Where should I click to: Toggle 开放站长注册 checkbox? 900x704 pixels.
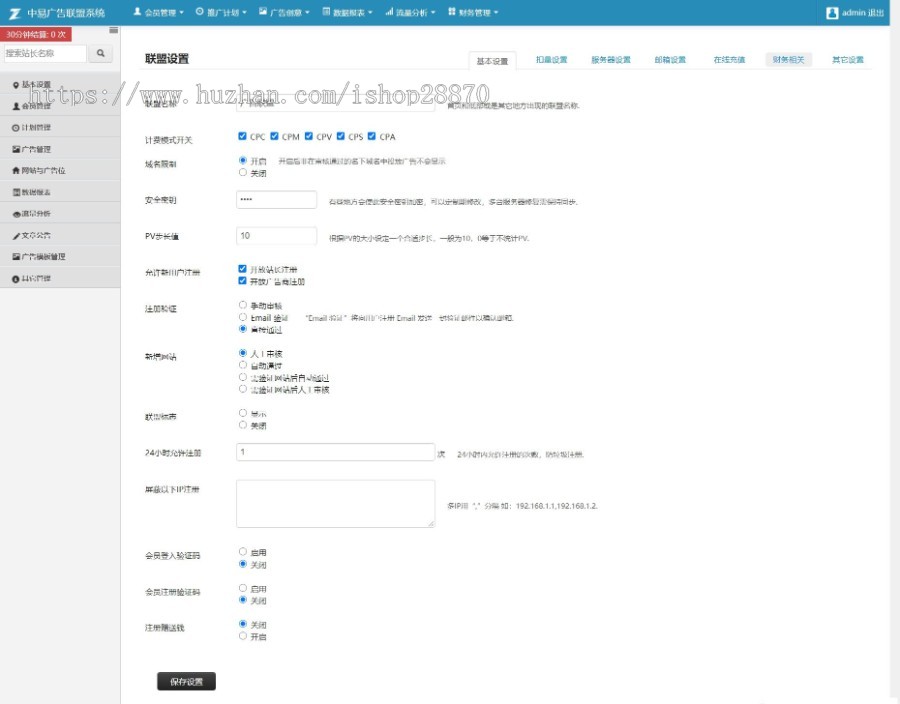point(242,269)
